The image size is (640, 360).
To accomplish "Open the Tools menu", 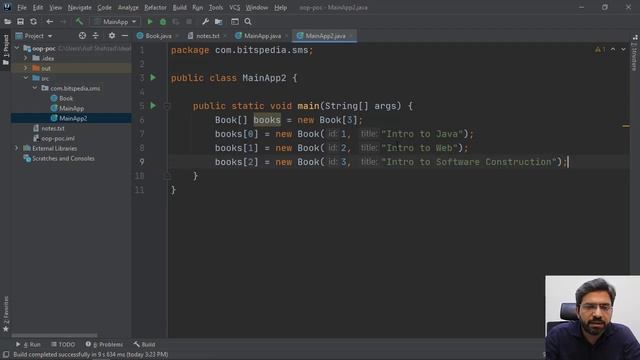I will tap(216, 7).
